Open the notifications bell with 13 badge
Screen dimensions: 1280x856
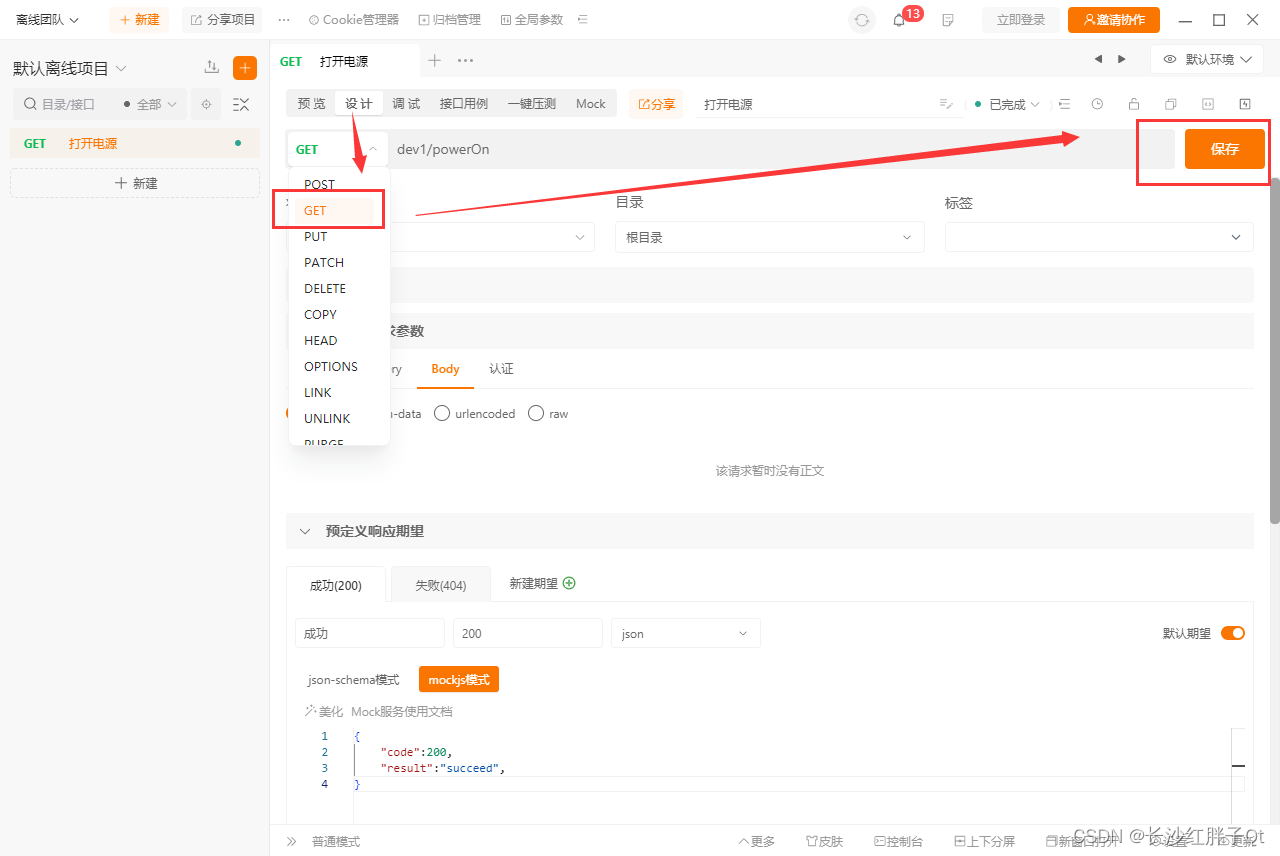click(899, 20)
